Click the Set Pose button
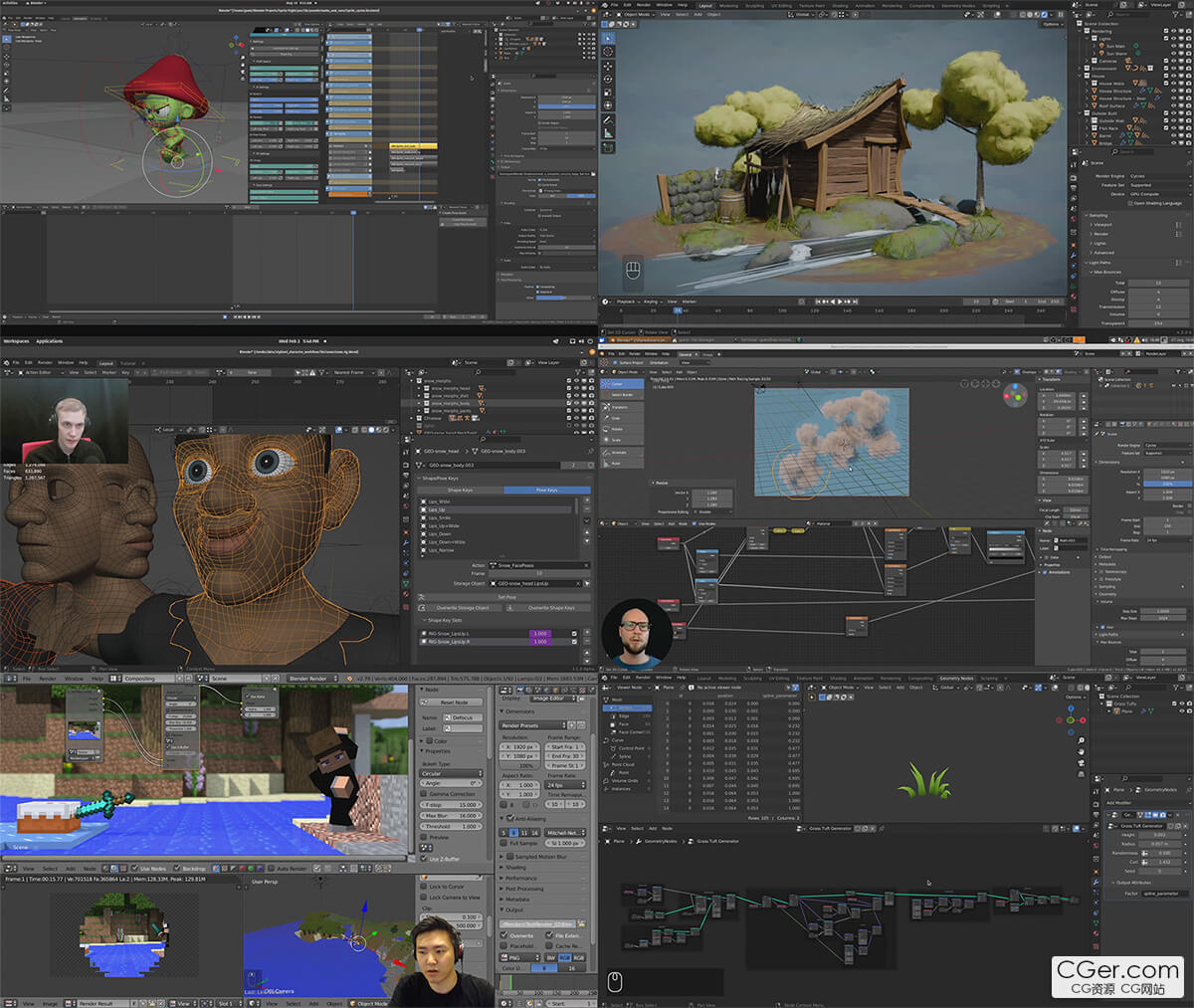The width and height of the screenshot is (1194, 1008). click(506, 597)
